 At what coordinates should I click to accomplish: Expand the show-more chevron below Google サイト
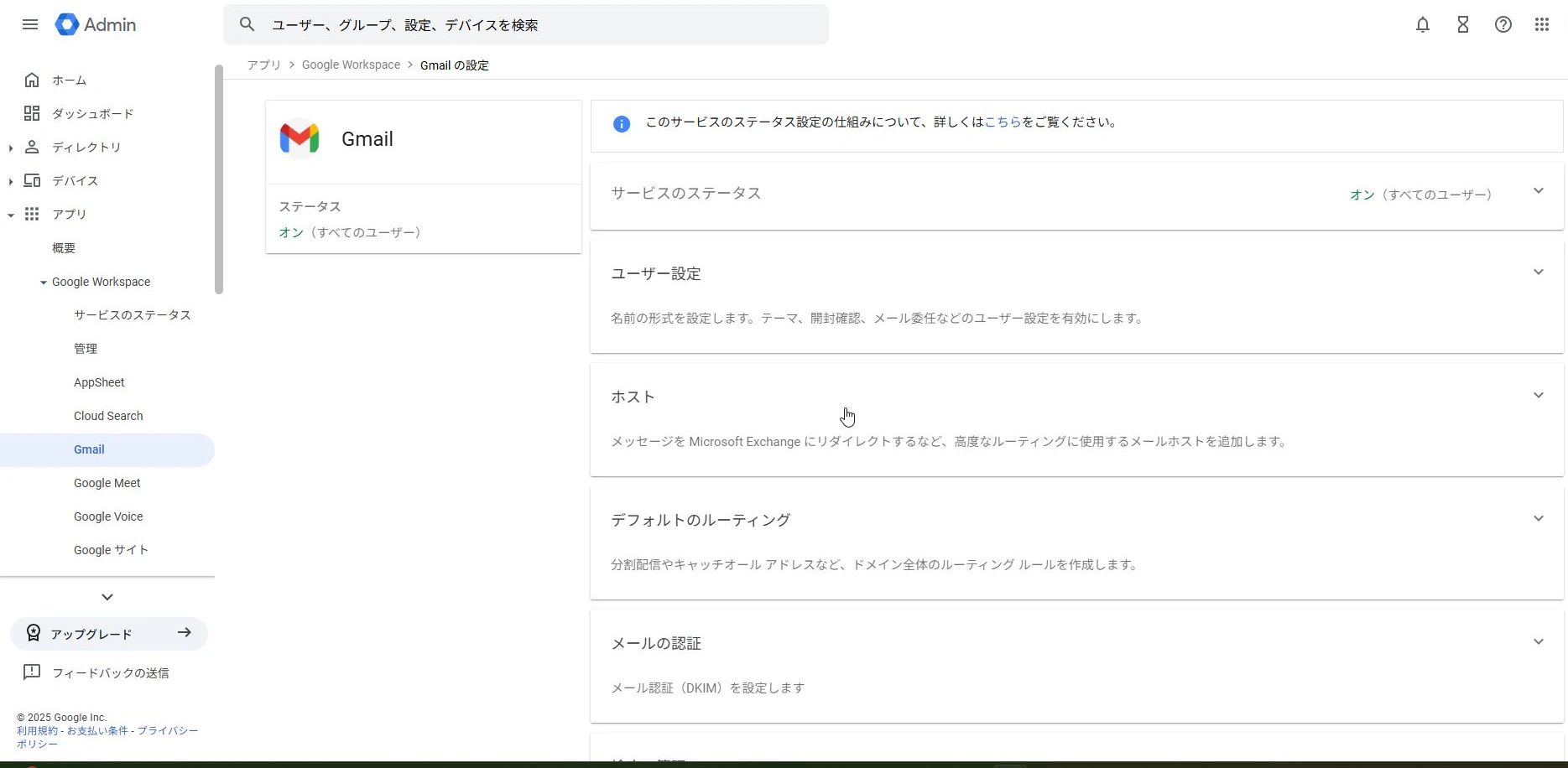(x=107, y=596)
